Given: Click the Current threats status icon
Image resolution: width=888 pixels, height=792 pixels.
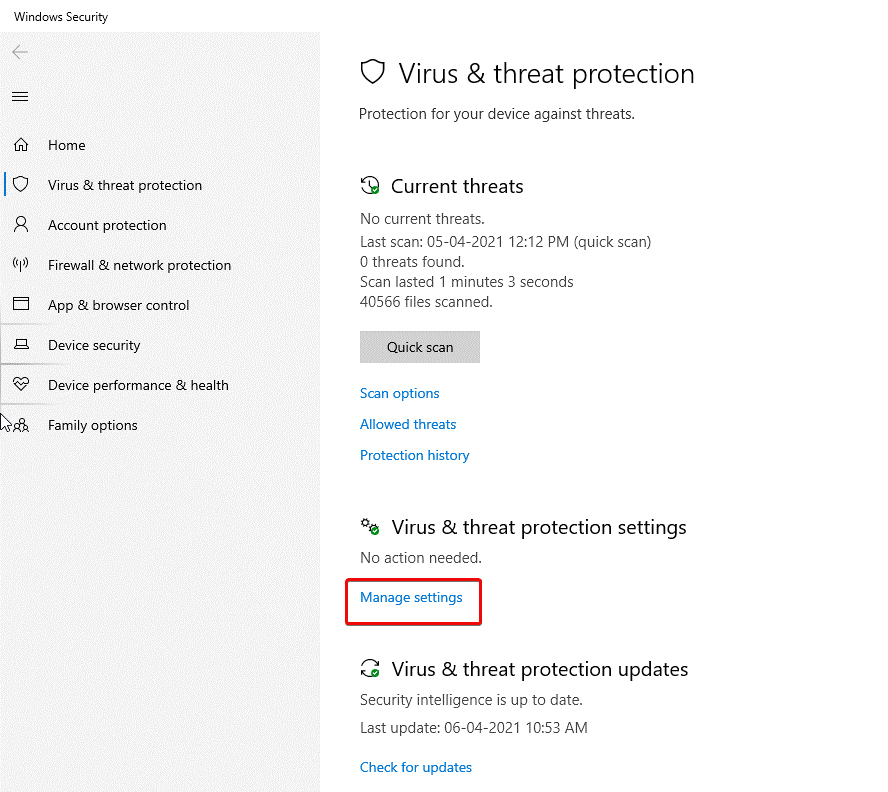Looking at the screenshot, I should (x=370, y=185).
